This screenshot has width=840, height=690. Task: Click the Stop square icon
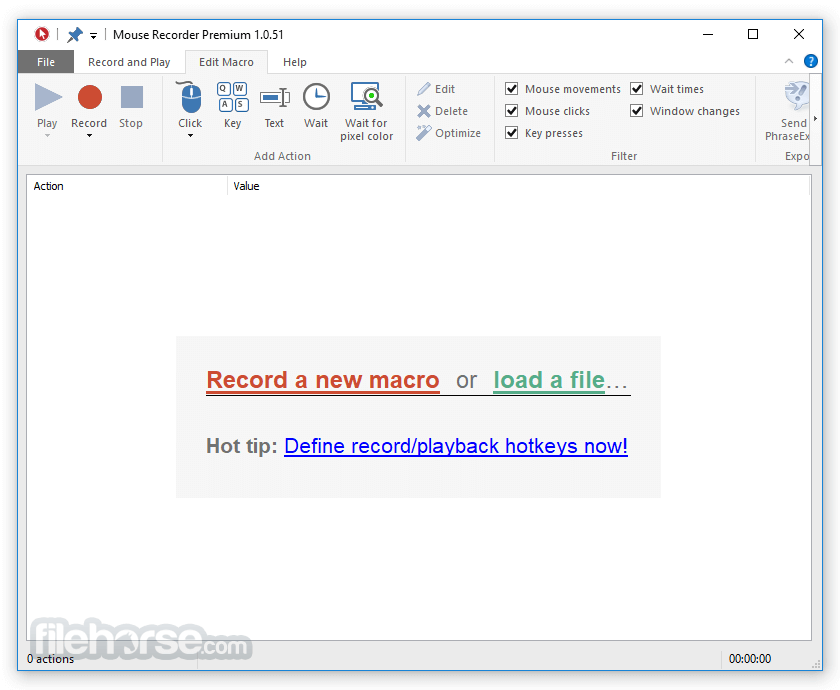[131, 97]
